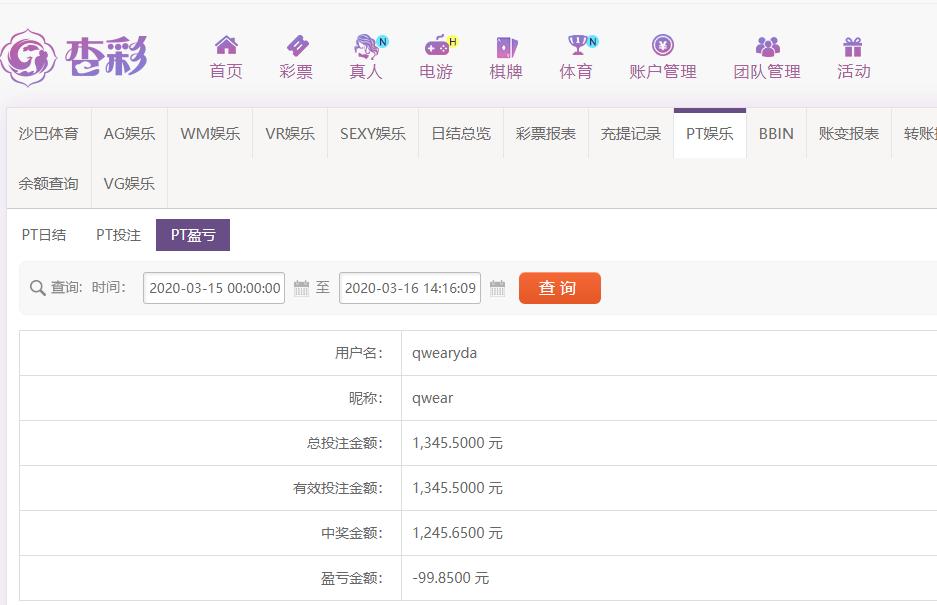
Task: Open the 棋牌 cards icon
Action: (x=506, y=46)
